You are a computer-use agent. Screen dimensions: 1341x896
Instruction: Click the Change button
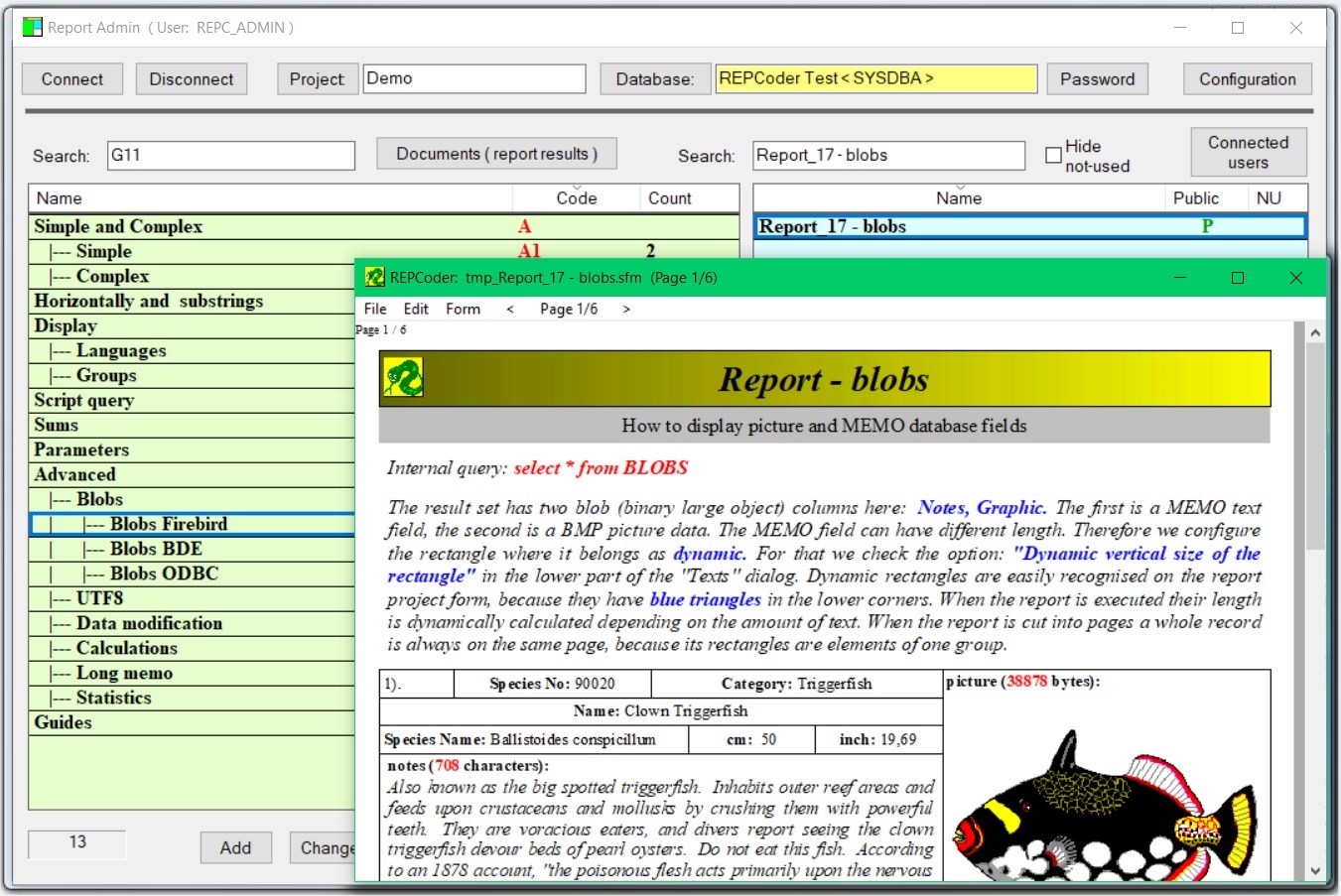tap(324, 847)
